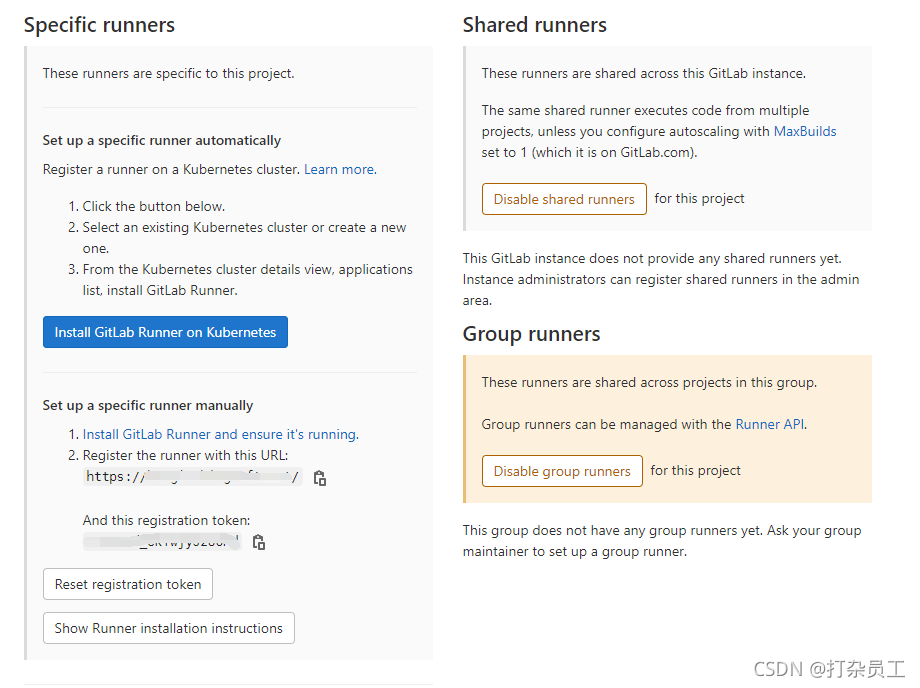Open Install GitLab Runner and ensure it's running

[x=221, y=434]
